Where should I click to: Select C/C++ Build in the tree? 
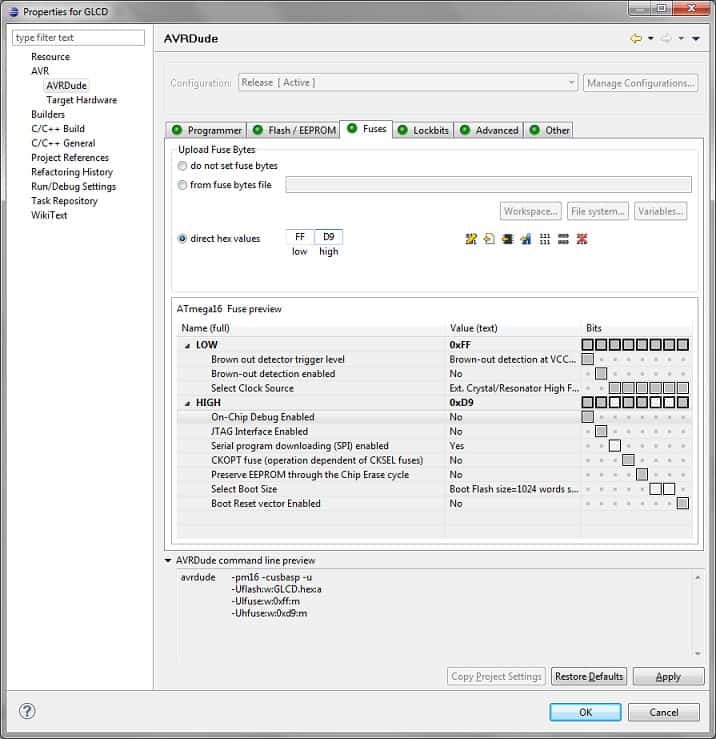click(x=58, y=129)
